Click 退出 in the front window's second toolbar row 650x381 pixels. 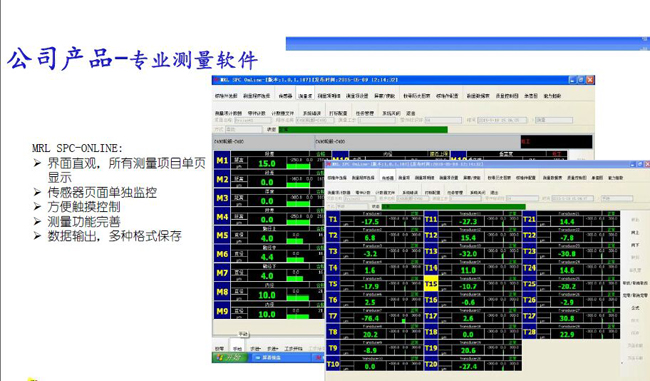tap(494, 193)
